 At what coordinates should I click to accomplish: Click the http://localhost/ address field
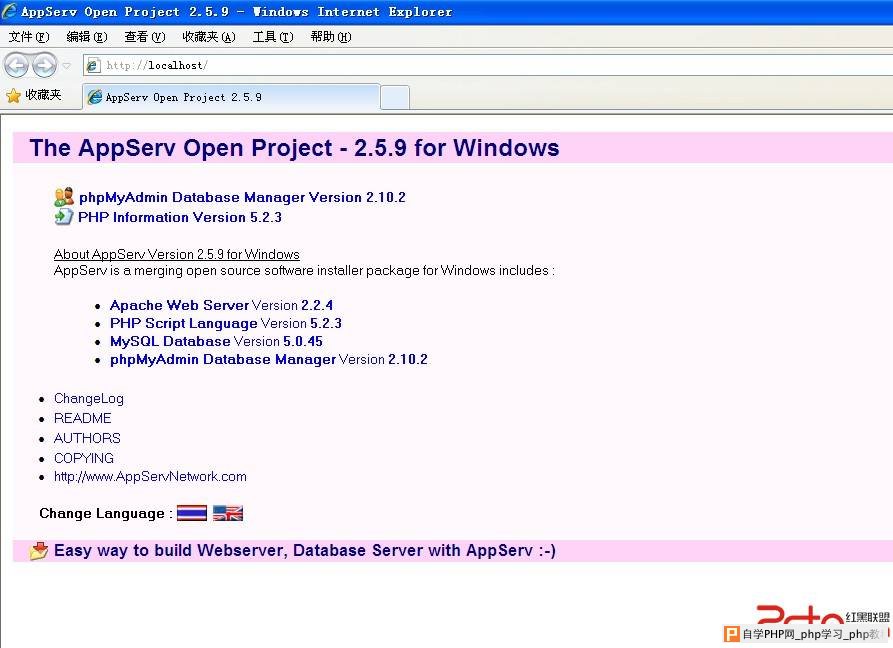[488, 65]
